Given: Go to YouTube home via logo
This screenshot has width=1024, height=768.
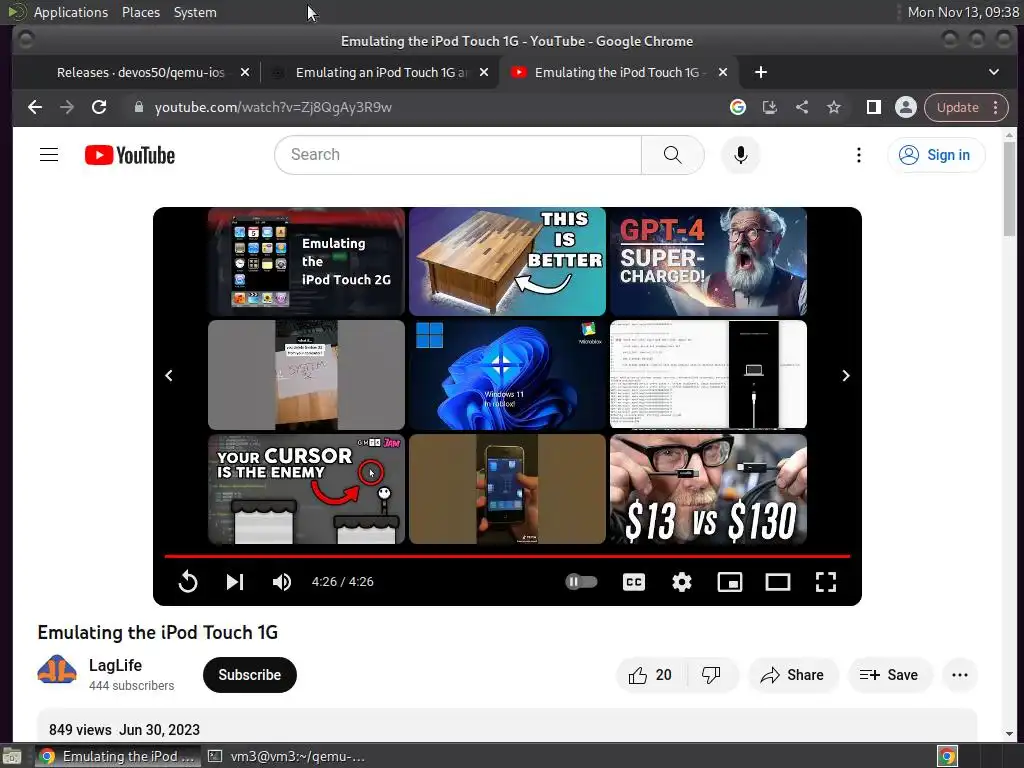Looking at the screenshot, I should click(130, 155).
